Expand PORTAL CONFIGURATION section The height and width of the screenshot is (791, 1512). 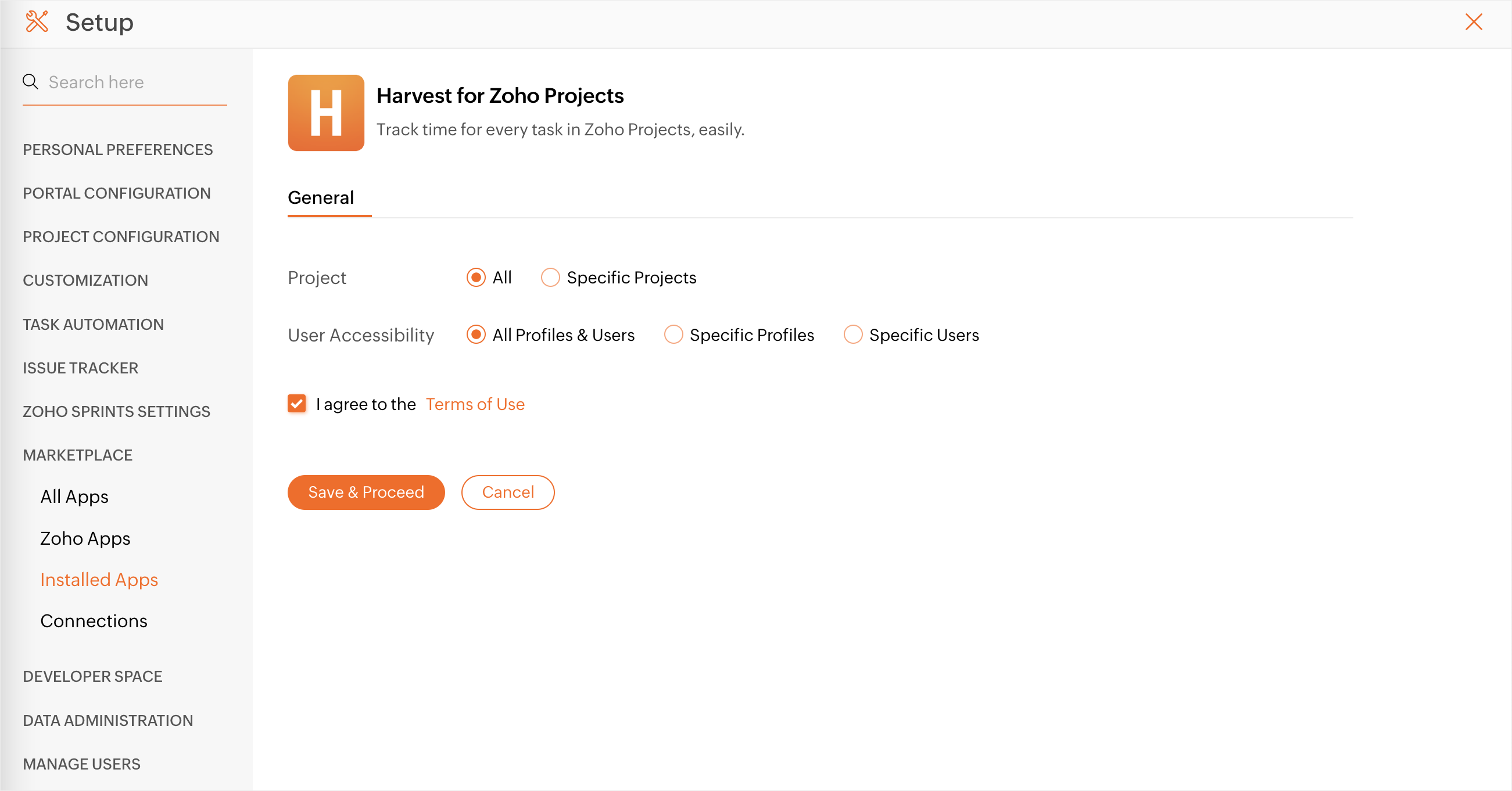(117, 193)
